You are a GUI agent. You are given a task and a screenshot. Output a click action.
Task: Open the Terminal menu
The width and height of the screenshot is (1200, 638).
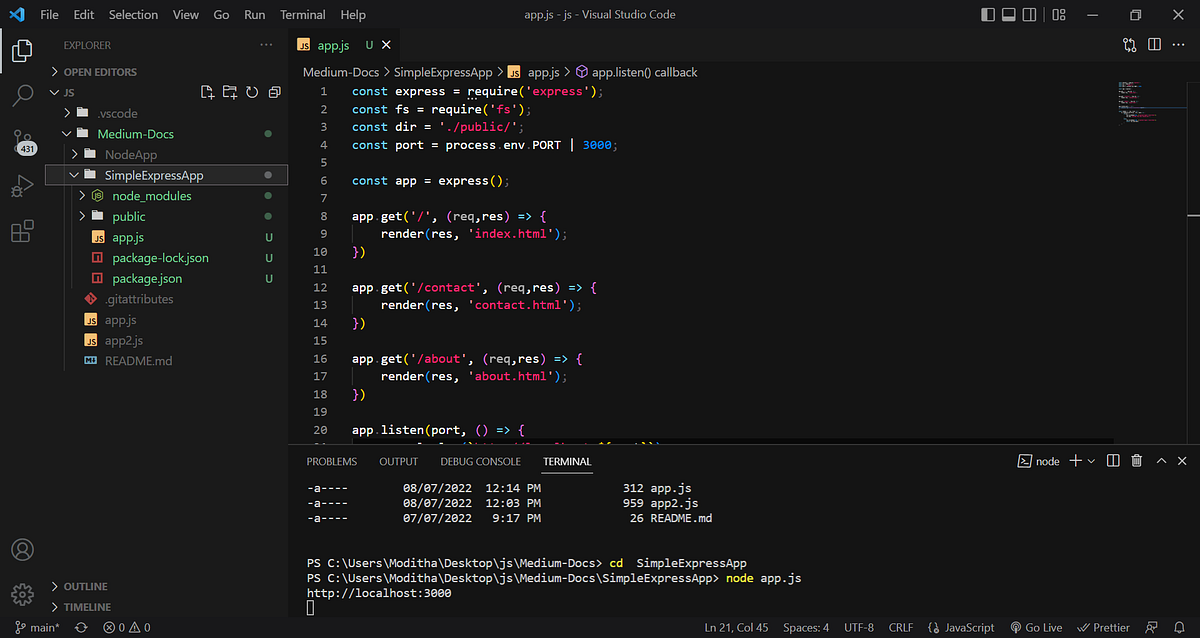pos(302,14)
